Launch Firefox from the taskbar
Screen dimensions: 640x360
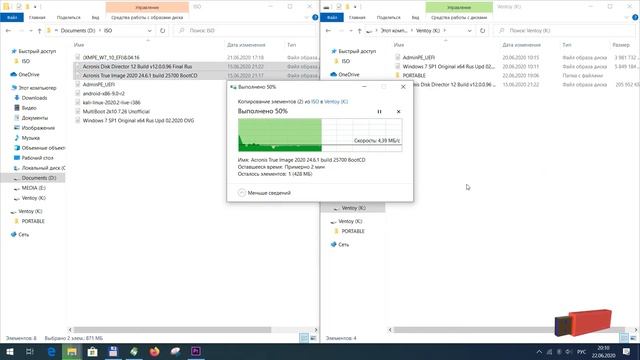tap(154, 351)
